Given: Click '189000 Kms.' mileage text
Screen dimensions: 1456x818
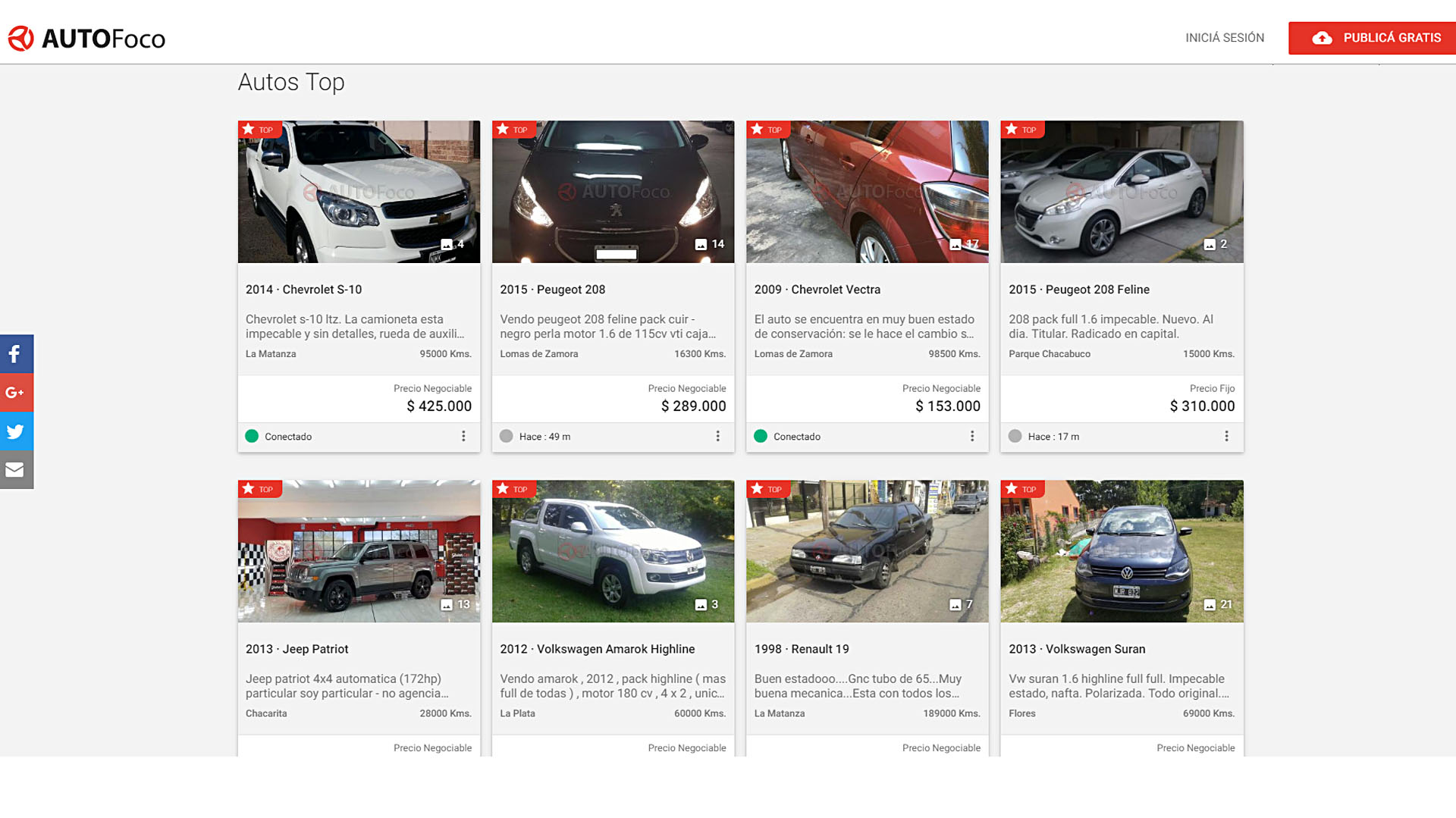Looking at the screenshot, I should pyautogui.click(x=952, y=713).
